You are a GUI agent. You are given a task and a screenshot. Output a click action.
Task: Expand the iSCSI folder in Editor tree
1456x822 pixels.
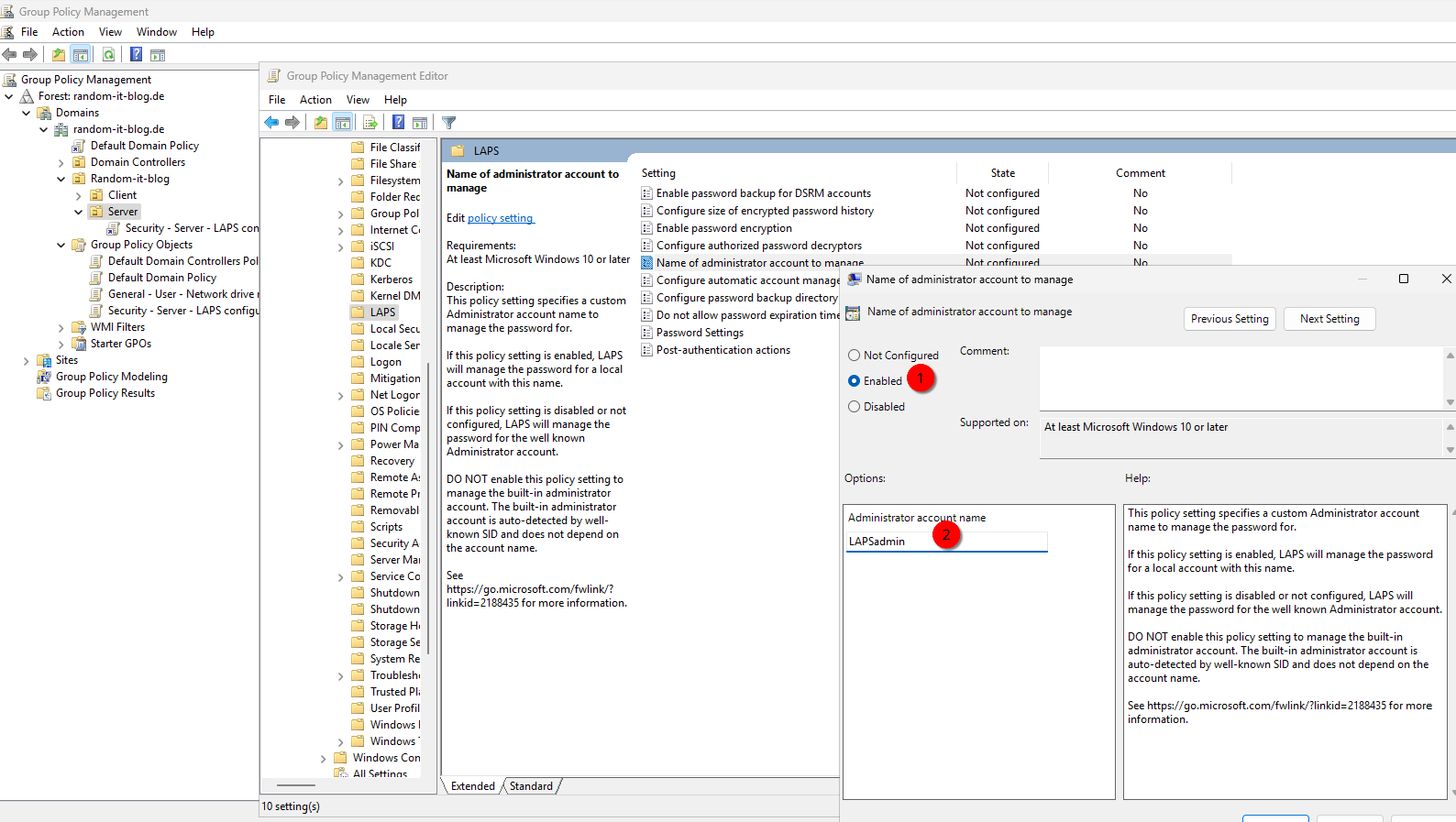point(341,247)
